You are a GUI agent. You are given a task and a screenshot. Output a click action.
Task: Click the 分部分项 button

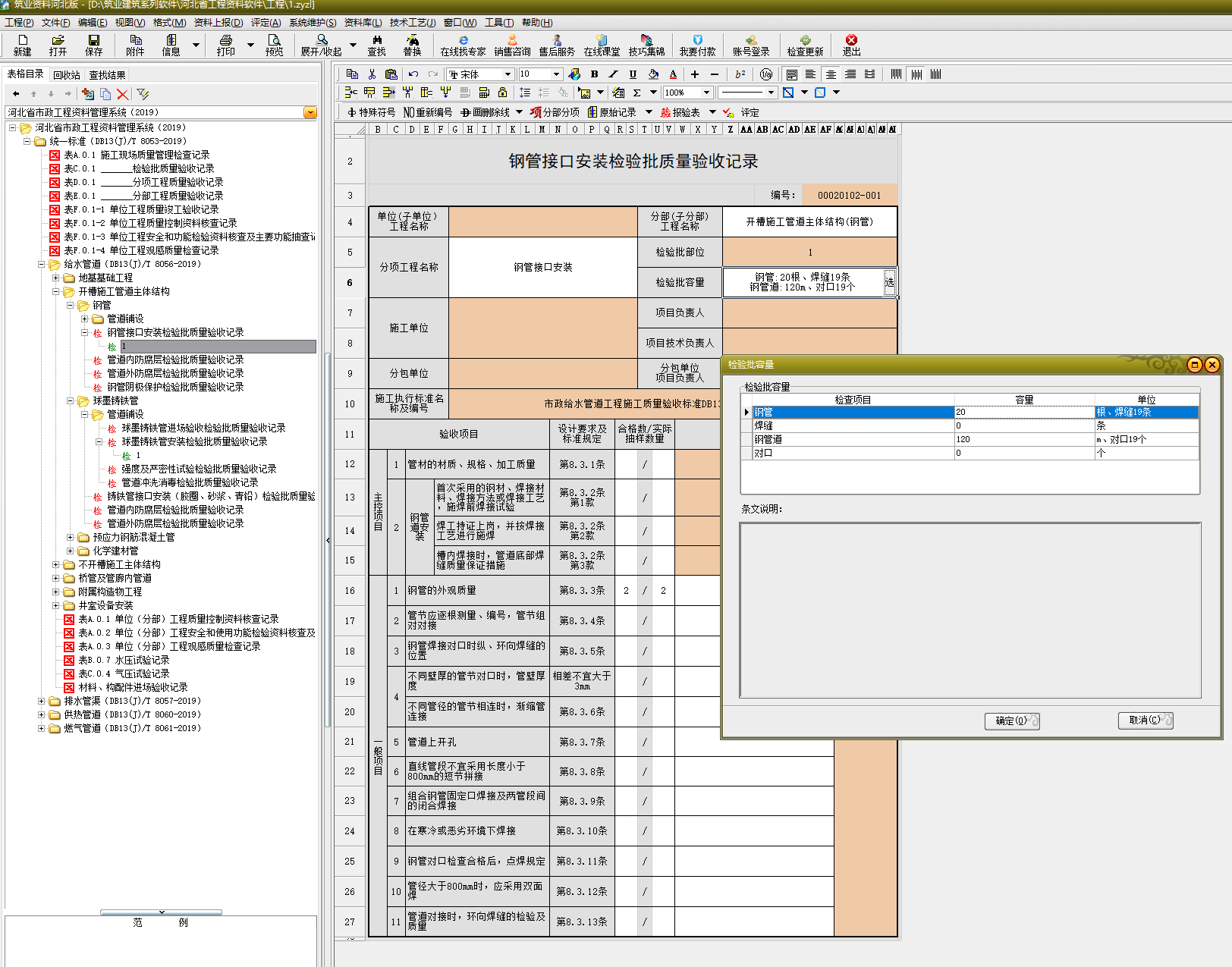click(x=555, y=112)
